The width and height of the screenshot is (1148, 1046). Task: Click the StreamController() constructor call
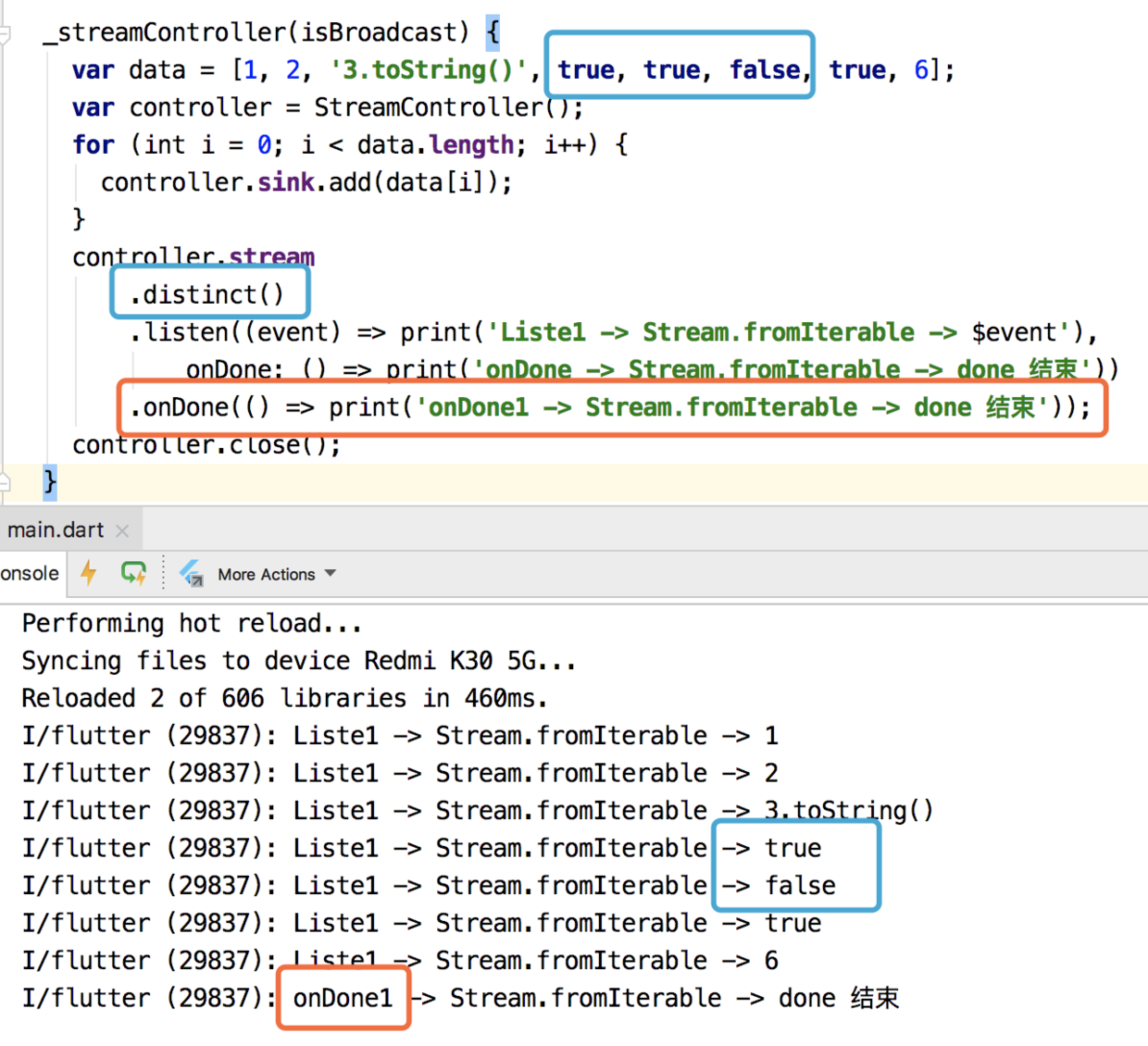tap(442, 107)
